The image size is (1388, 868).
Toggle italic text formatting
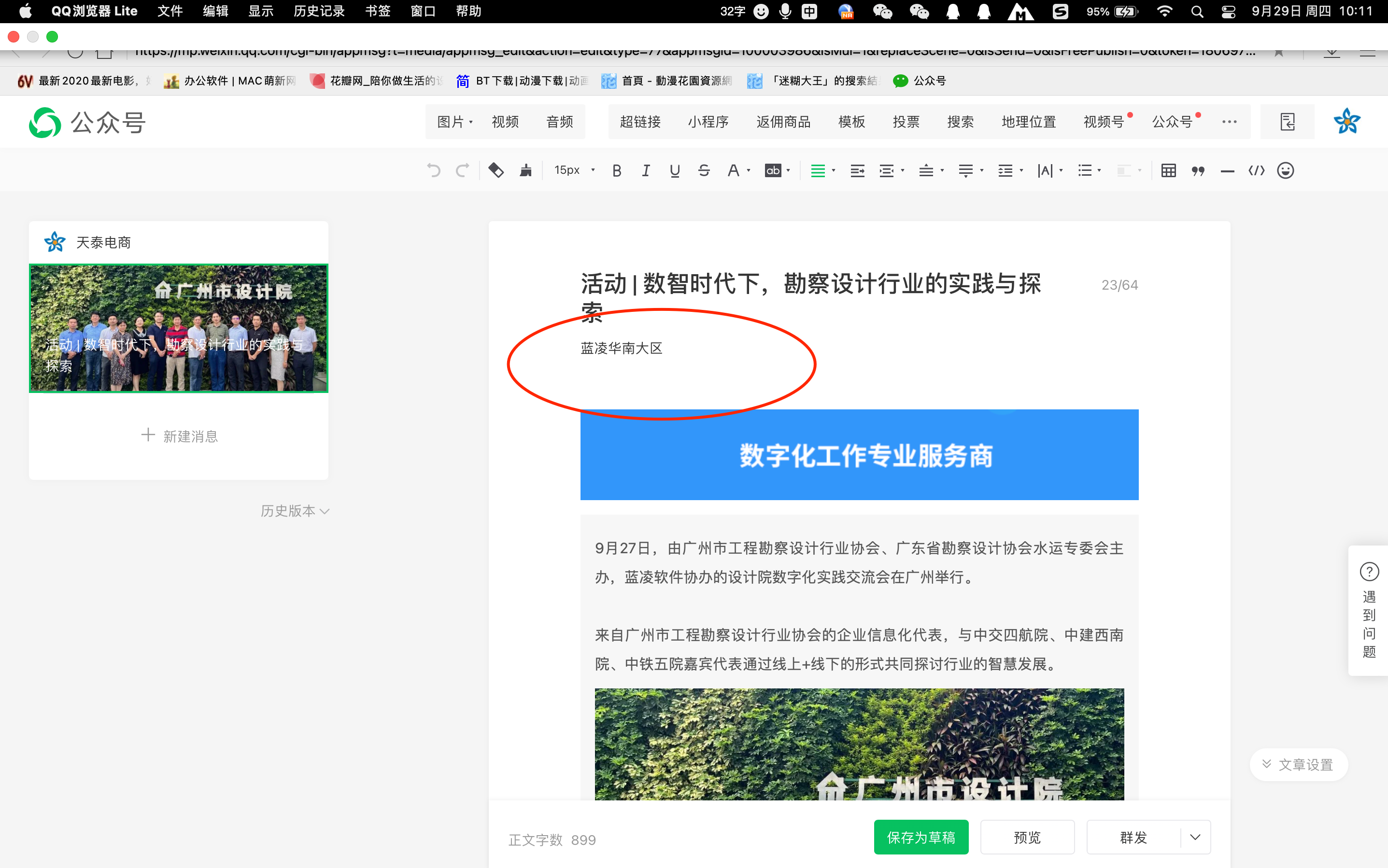(x=646, y=170)
